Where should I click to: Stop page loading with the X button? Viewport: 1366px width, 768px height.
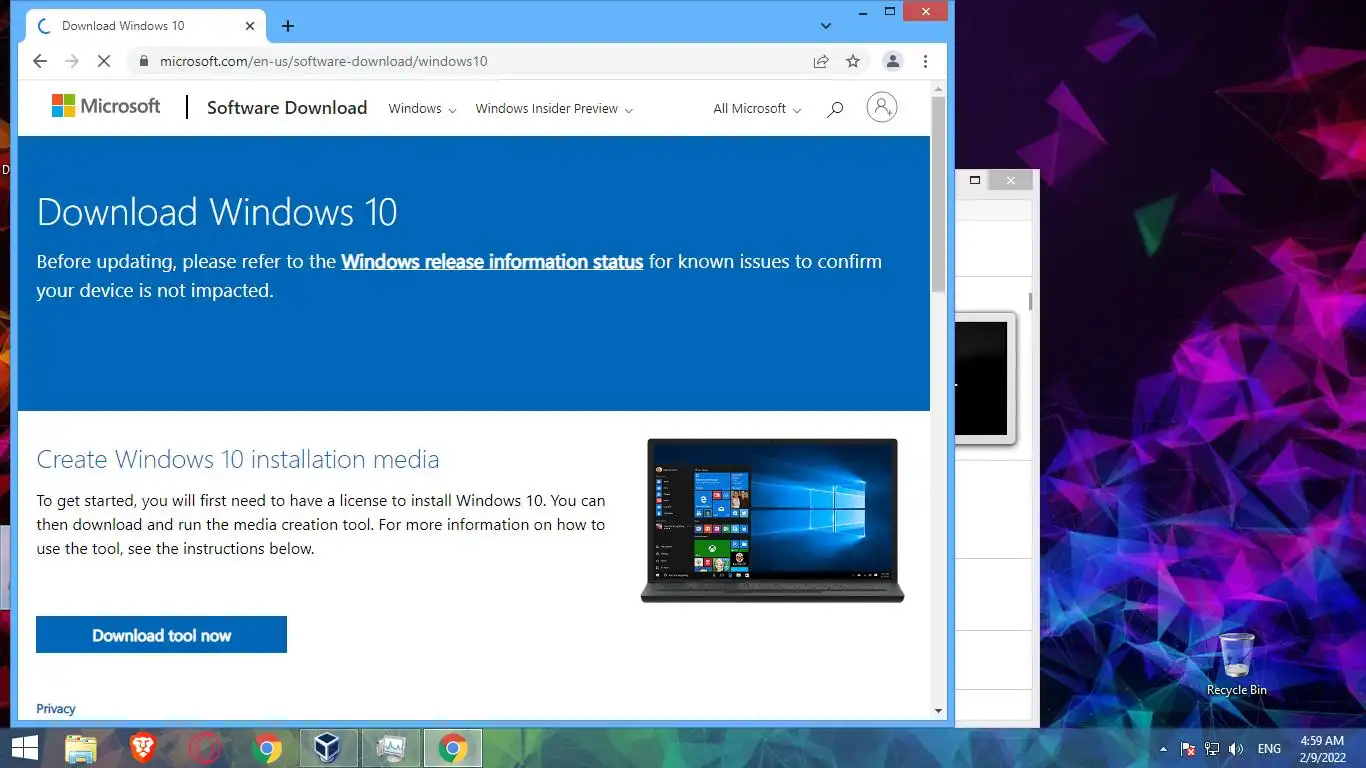[x=103, y=61]
